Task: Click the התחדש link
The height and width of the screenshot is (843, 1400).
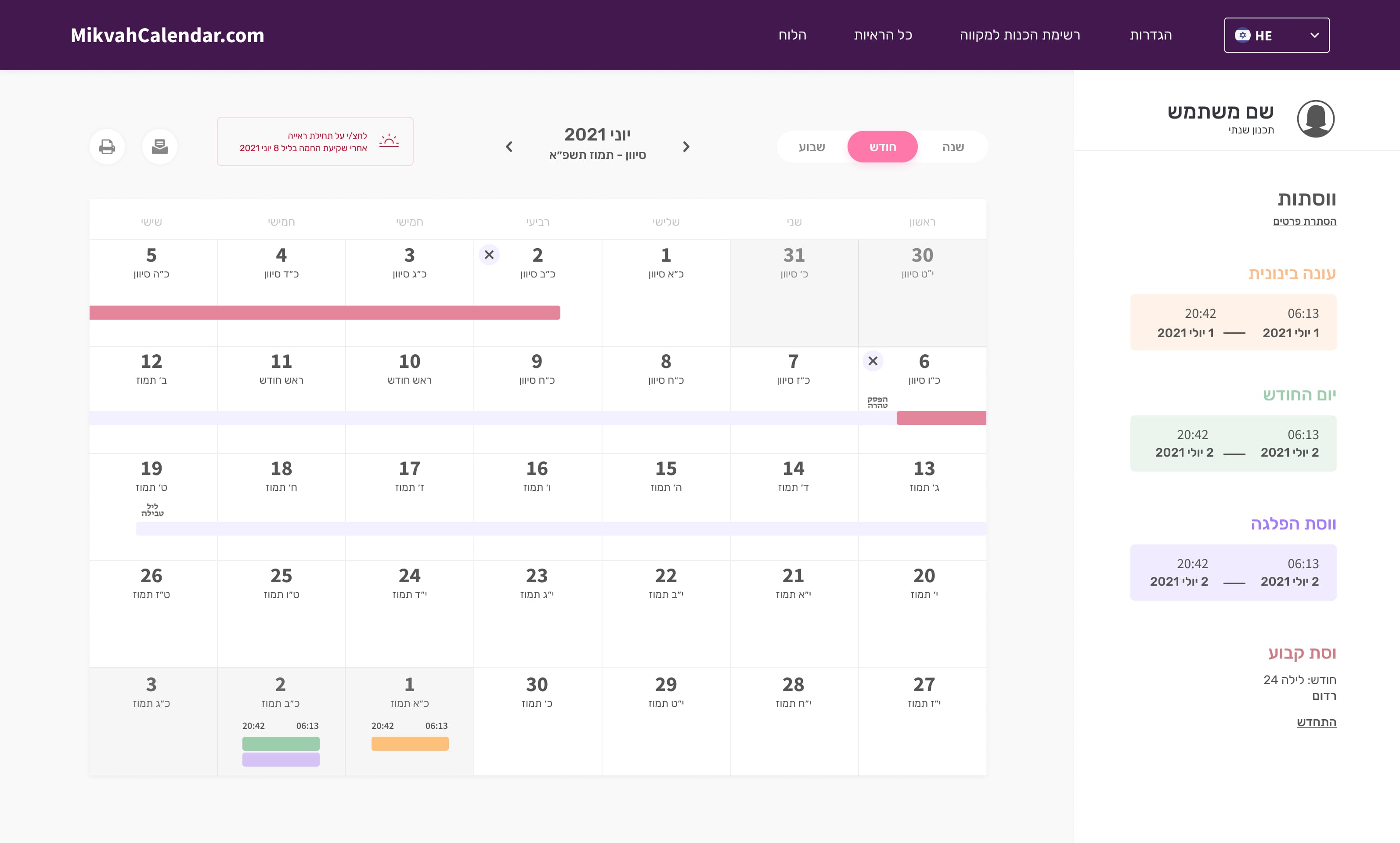Action: point(1316,722)
